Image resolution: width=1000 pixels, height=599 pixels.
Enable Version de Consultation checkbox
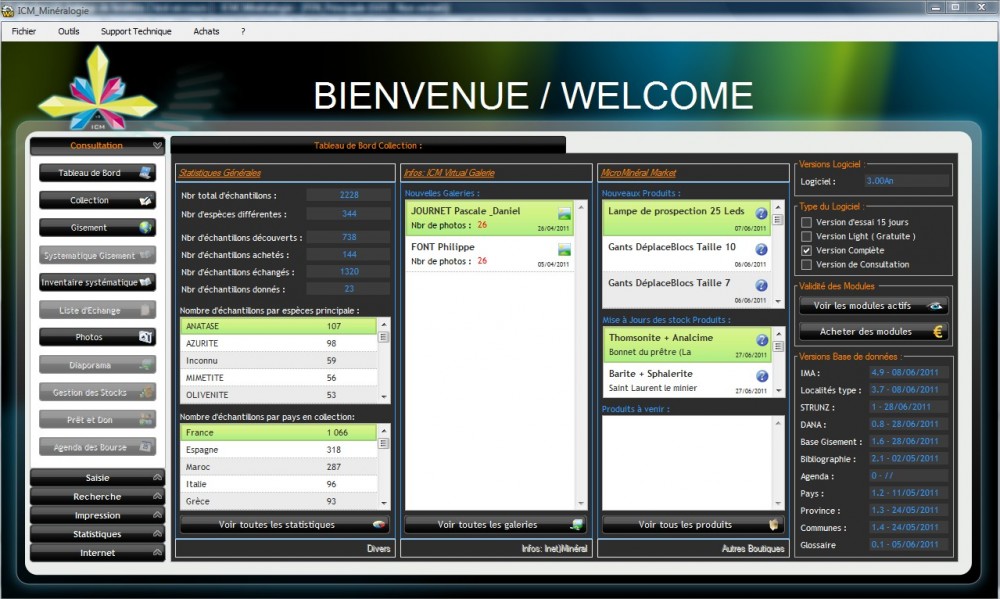(x=807, y=265)
